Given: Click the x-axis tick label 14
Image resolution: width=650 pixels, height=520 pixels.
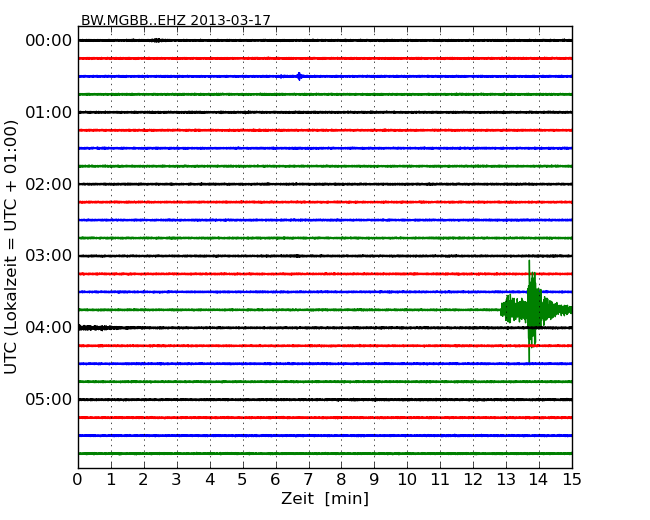Looking at the screenshot, I should pyautogui.click(x=538, y=480).
